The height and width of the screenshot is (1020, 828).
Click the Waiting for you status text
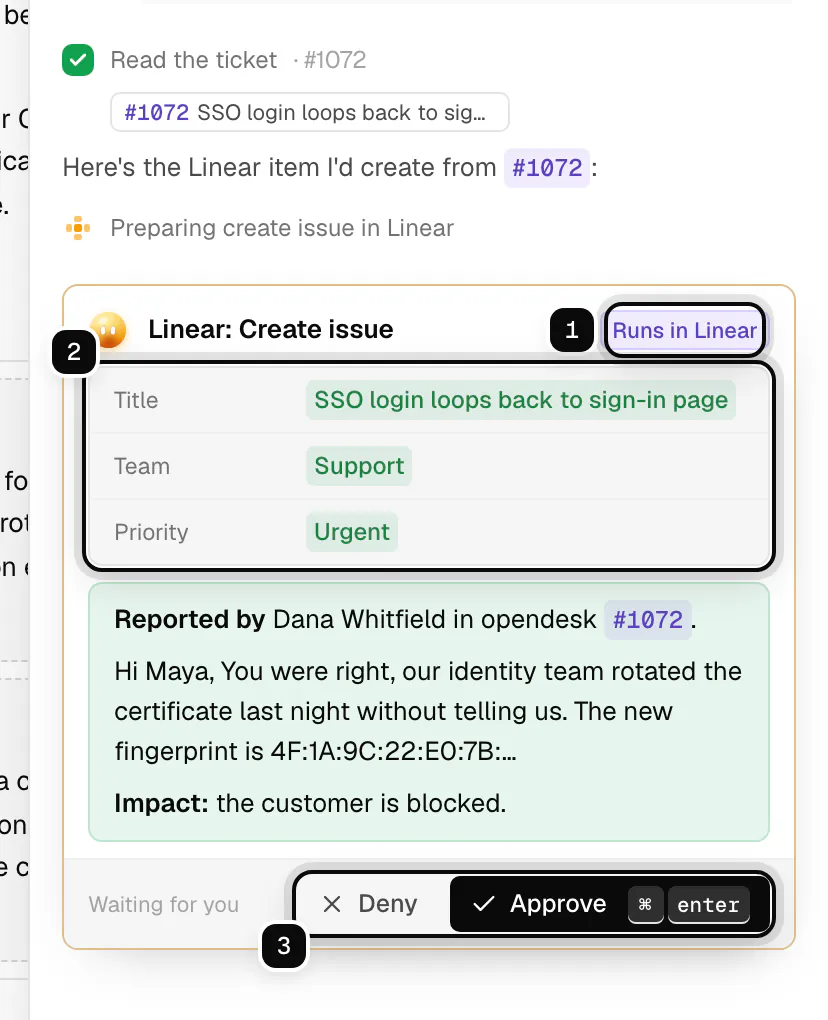164,904
